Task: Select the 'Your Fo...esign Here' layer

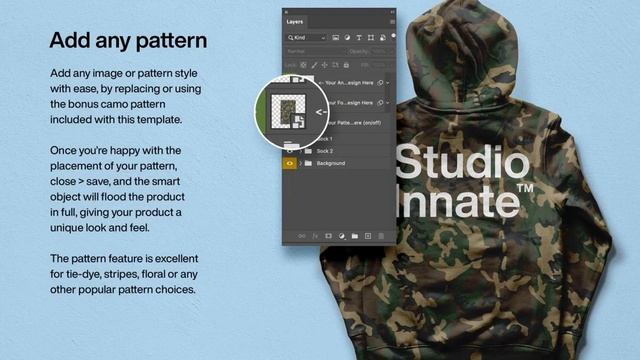Action: pos(350,103)
